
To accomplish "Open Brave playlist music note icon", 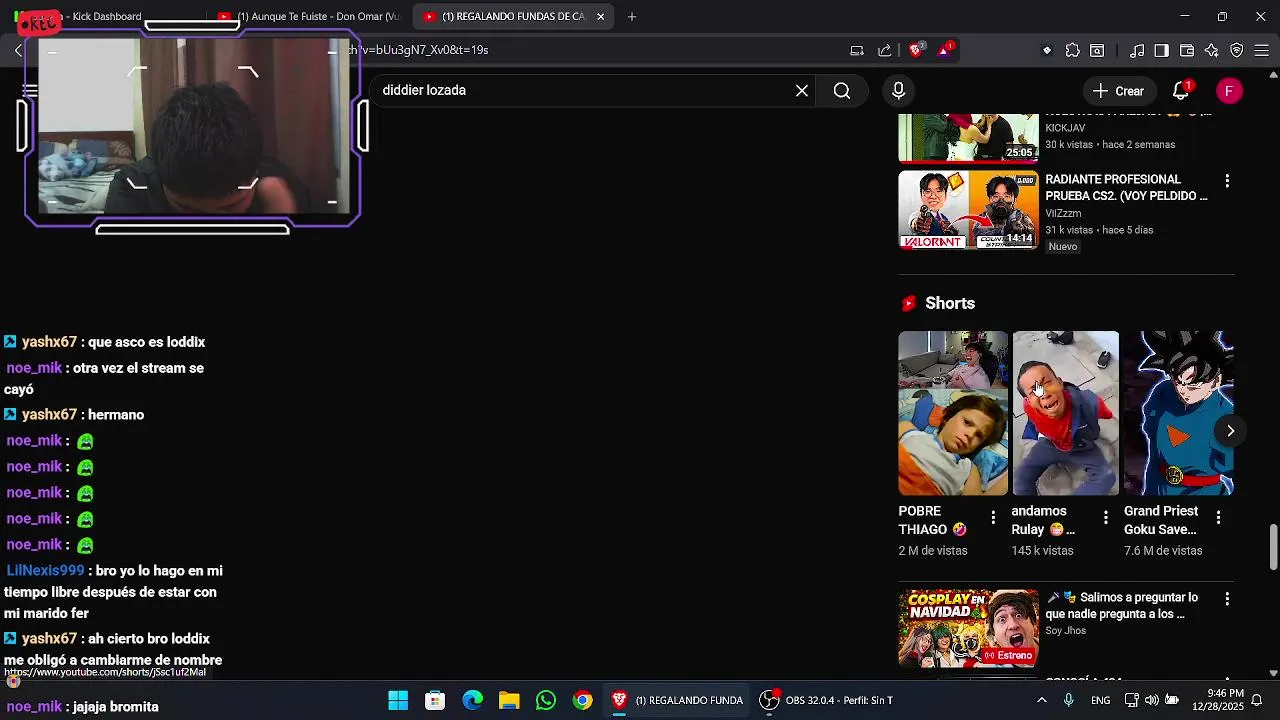I will tap(1137, 50).
